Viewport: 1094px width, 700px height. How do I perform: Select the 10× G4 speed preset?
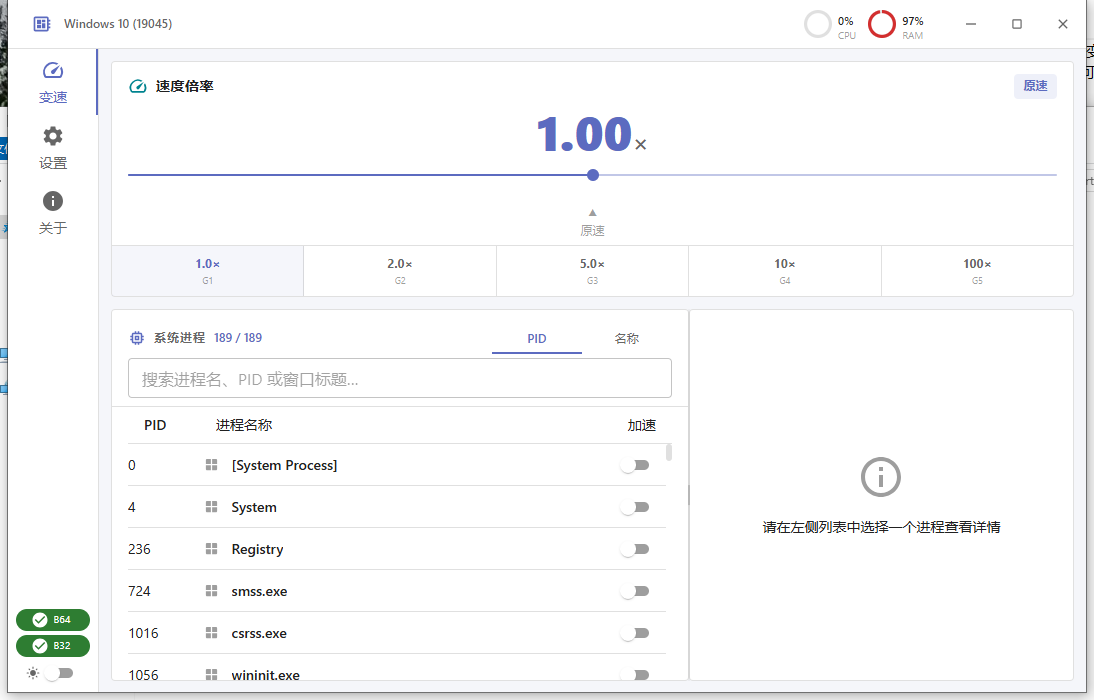[x=785, y=271]
